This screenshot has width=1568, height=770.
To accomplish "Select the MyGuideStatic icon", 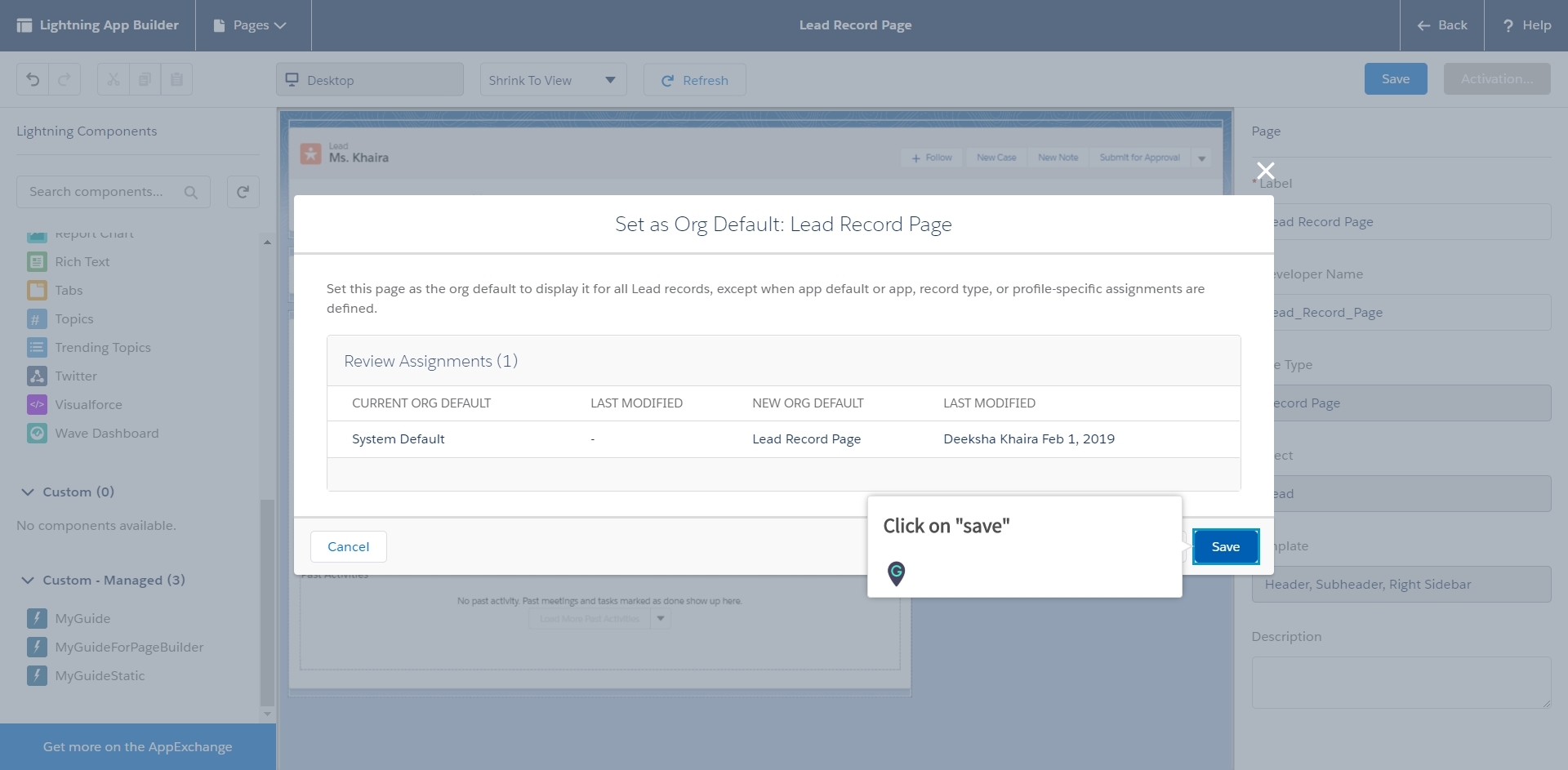I will point(37,675).
